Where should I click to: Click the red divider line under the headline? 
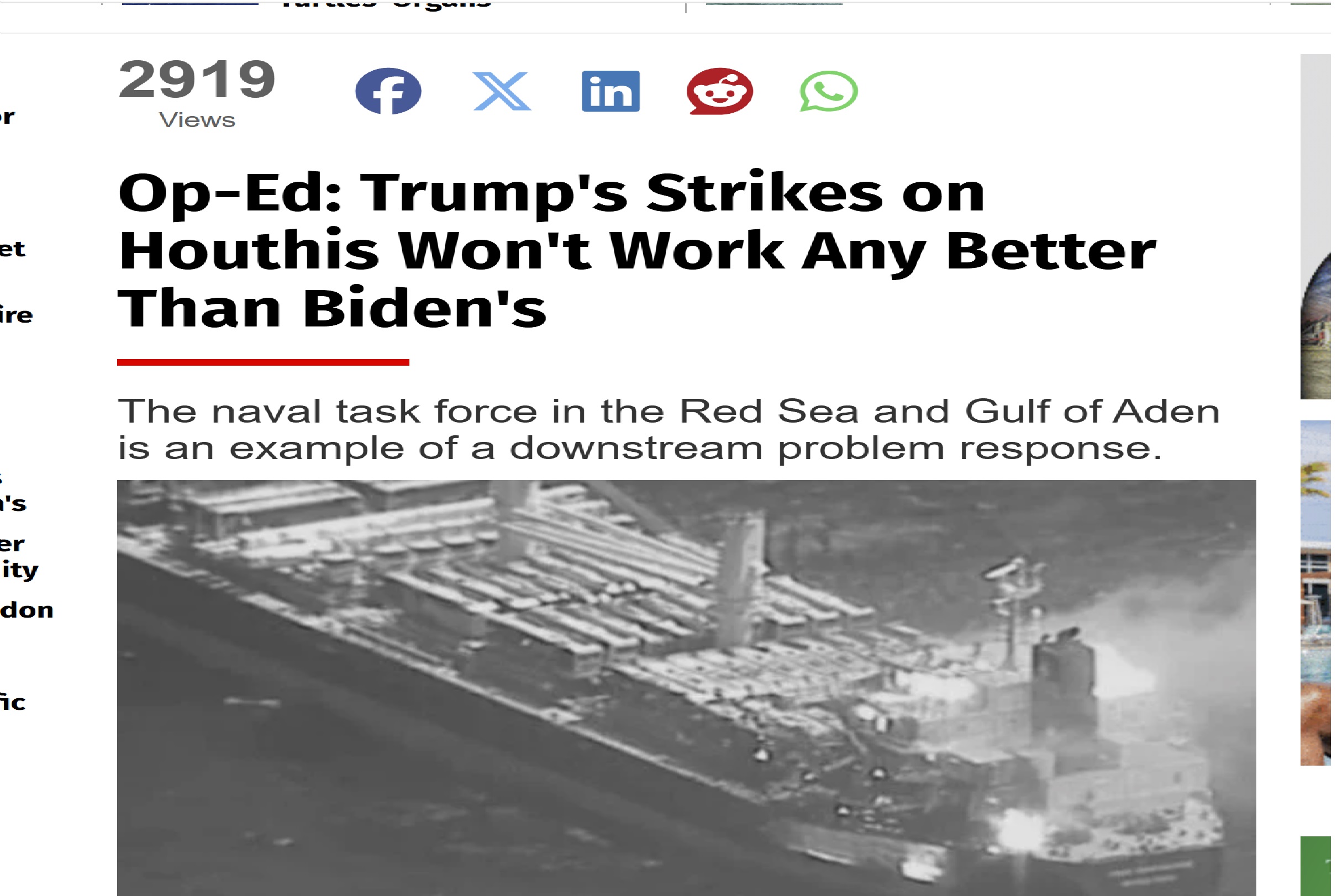(263, 362)
